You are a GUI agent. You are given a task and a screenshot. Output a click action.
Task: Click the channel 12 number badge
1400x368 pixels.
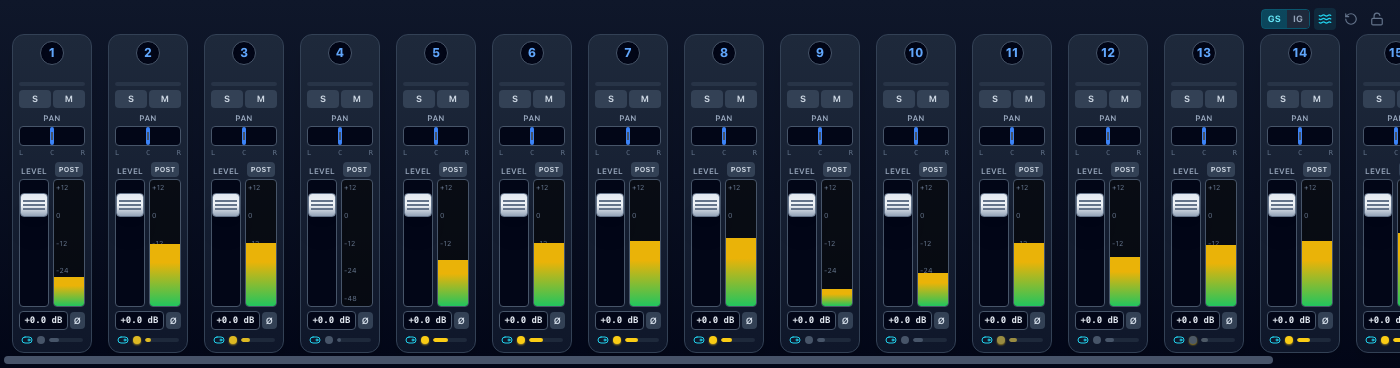coord(1108,53)
